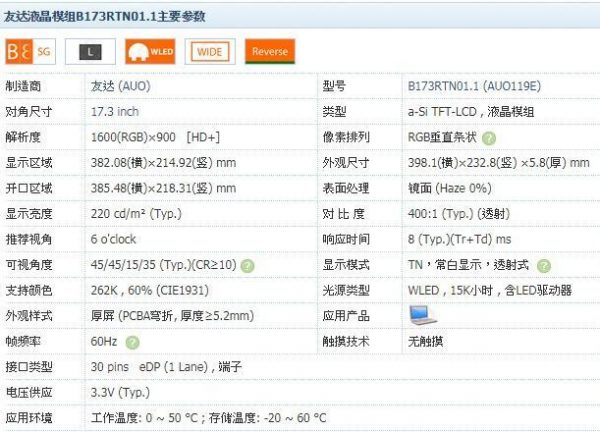600x432 pixels.
Task: Click the B8 SG badge icon
Action: pyautogui.click(x=29, y=50)
